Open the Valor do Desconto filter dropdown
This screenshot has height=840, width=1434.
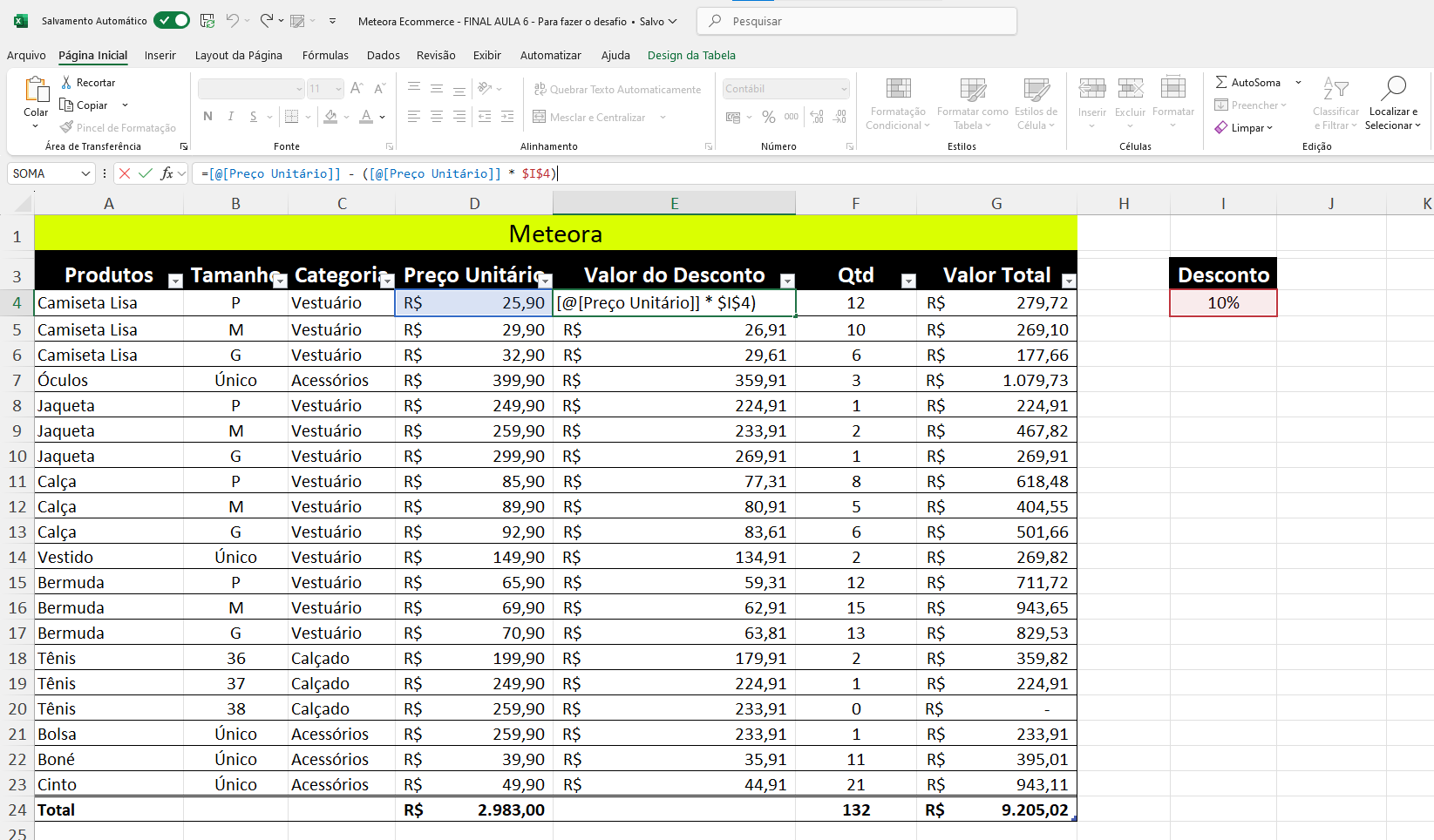pyautogui.click(x=787, y=281)
